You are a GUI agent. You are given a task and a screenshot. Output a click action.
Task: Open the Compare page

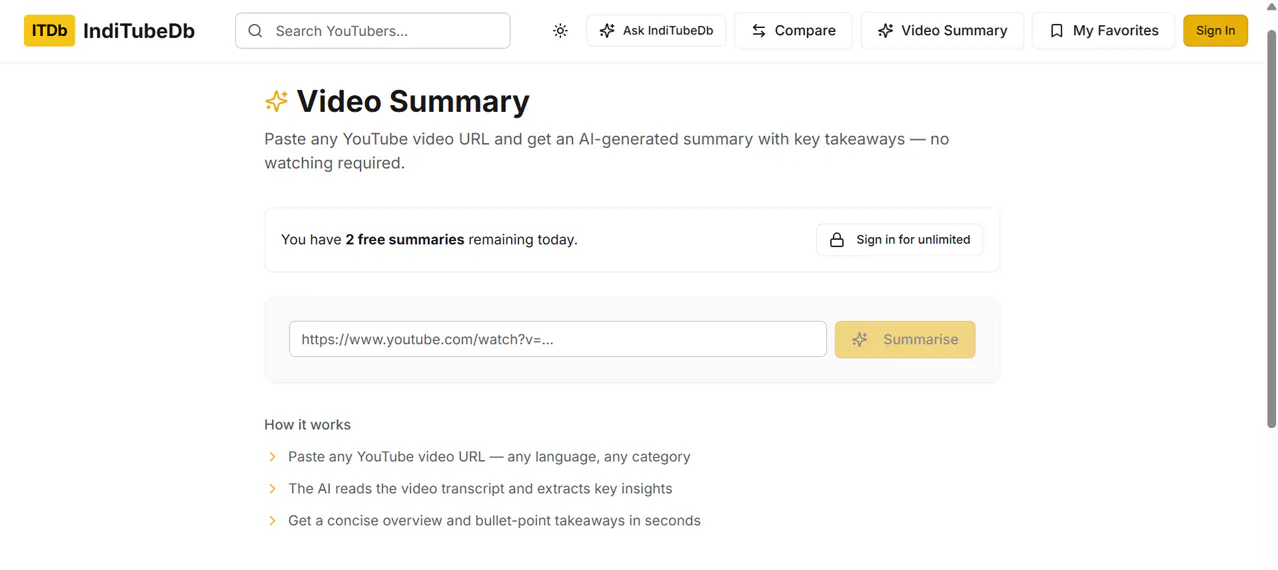tap(793, 31)
